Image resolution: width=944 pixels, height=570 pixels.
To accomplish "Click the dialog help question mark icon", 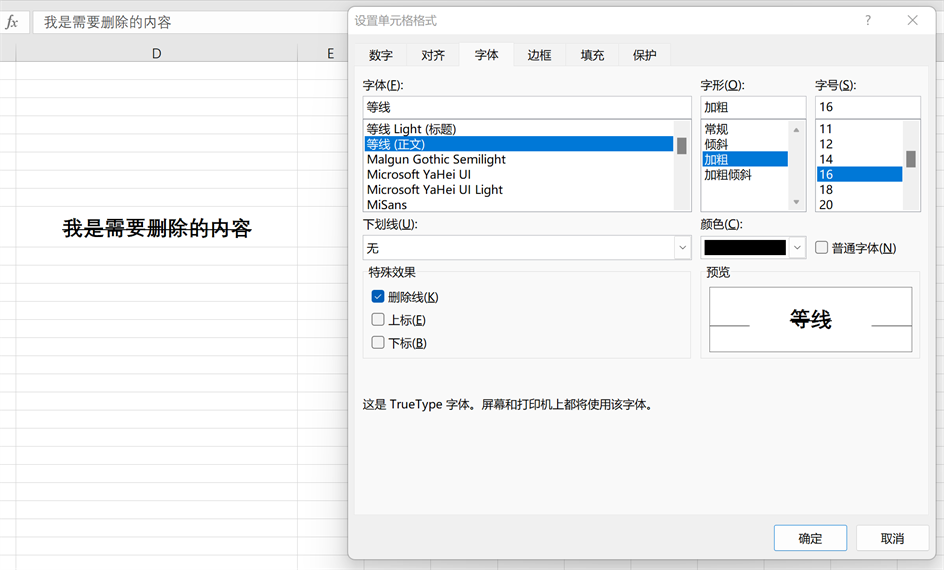I will coord(867,20).
